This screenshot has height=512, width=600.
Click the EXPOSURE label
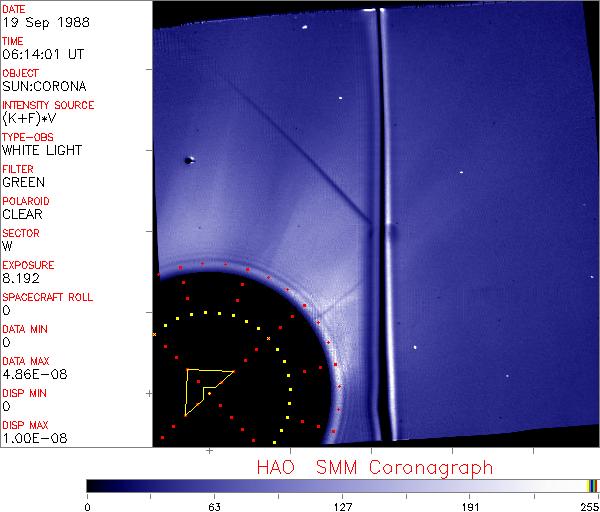(28, 265)
